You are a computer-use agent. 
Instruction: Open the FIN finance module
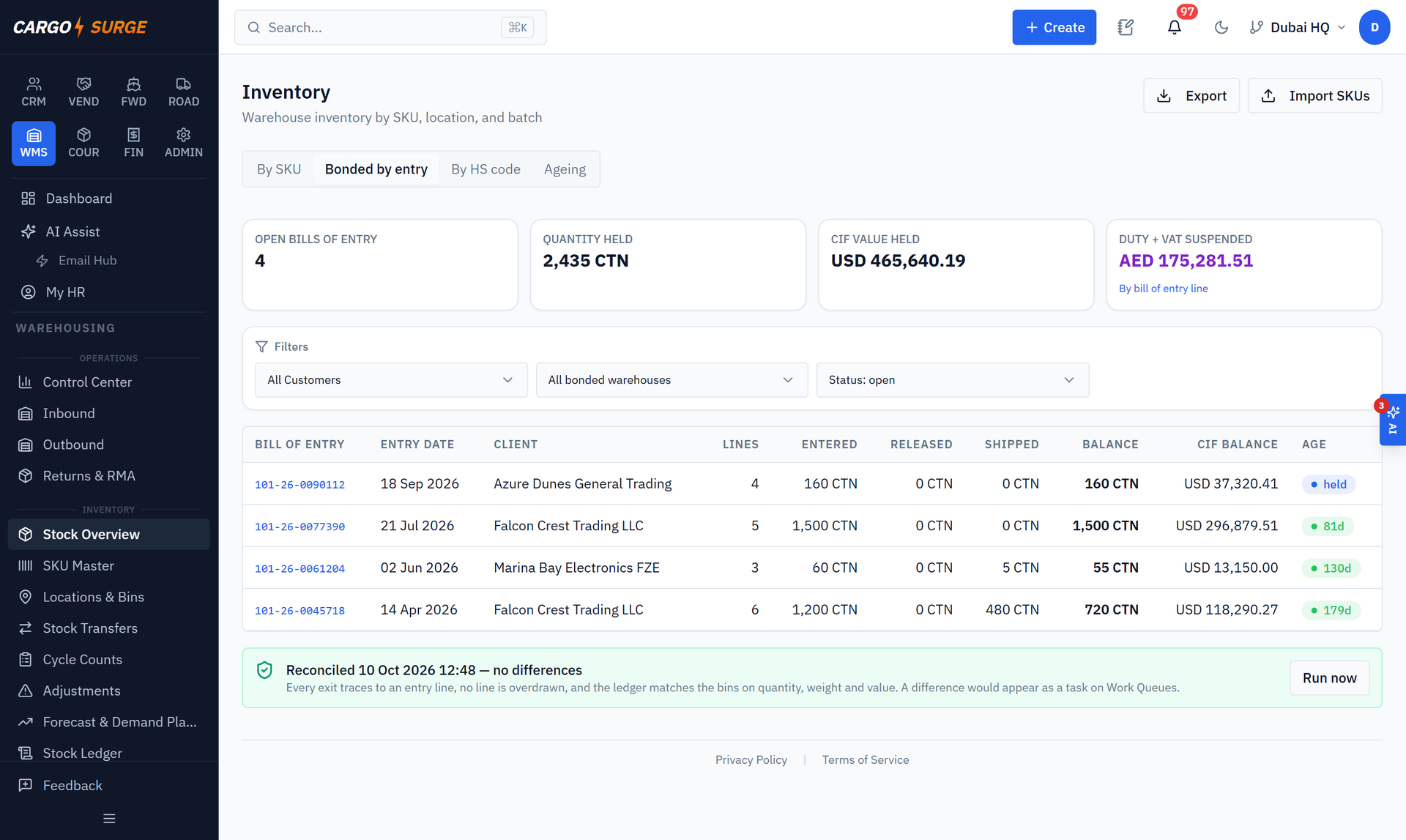[133, 144]
